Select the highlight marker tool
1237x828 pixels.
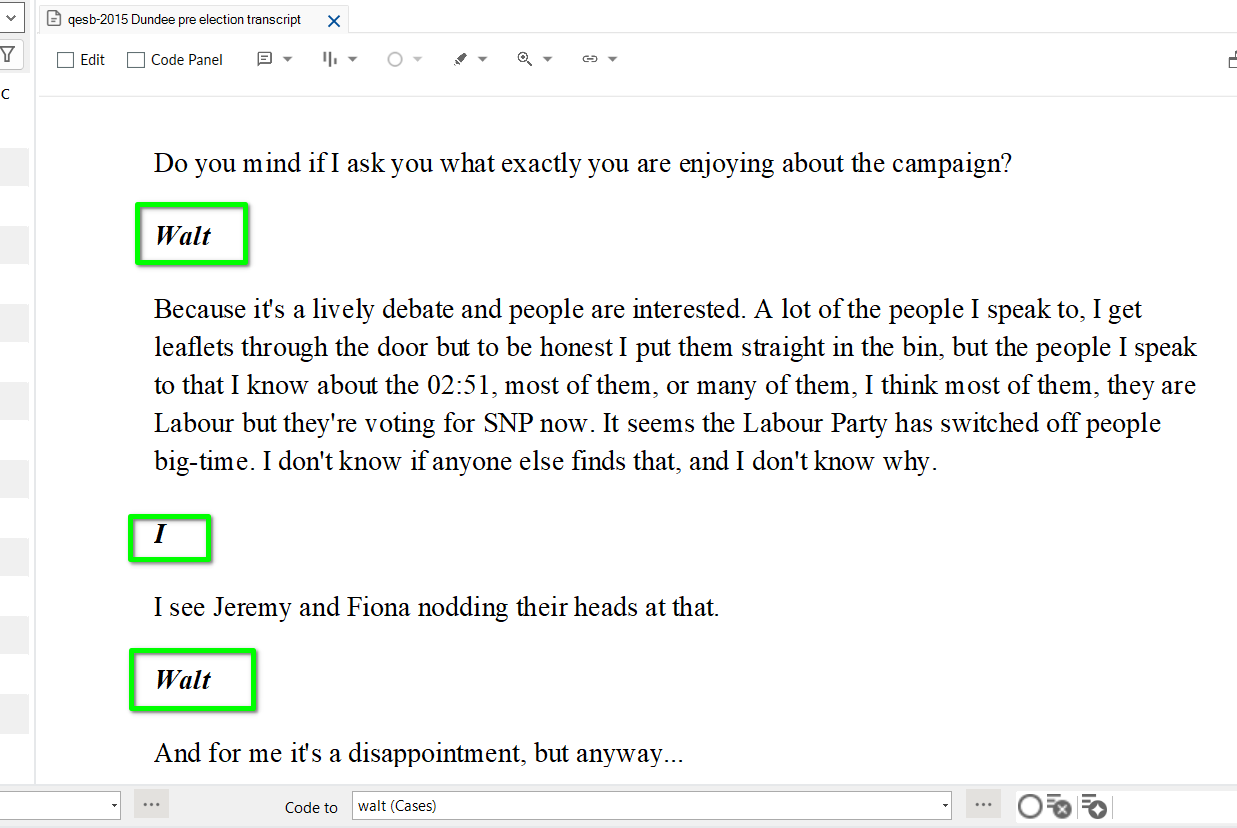460,59
